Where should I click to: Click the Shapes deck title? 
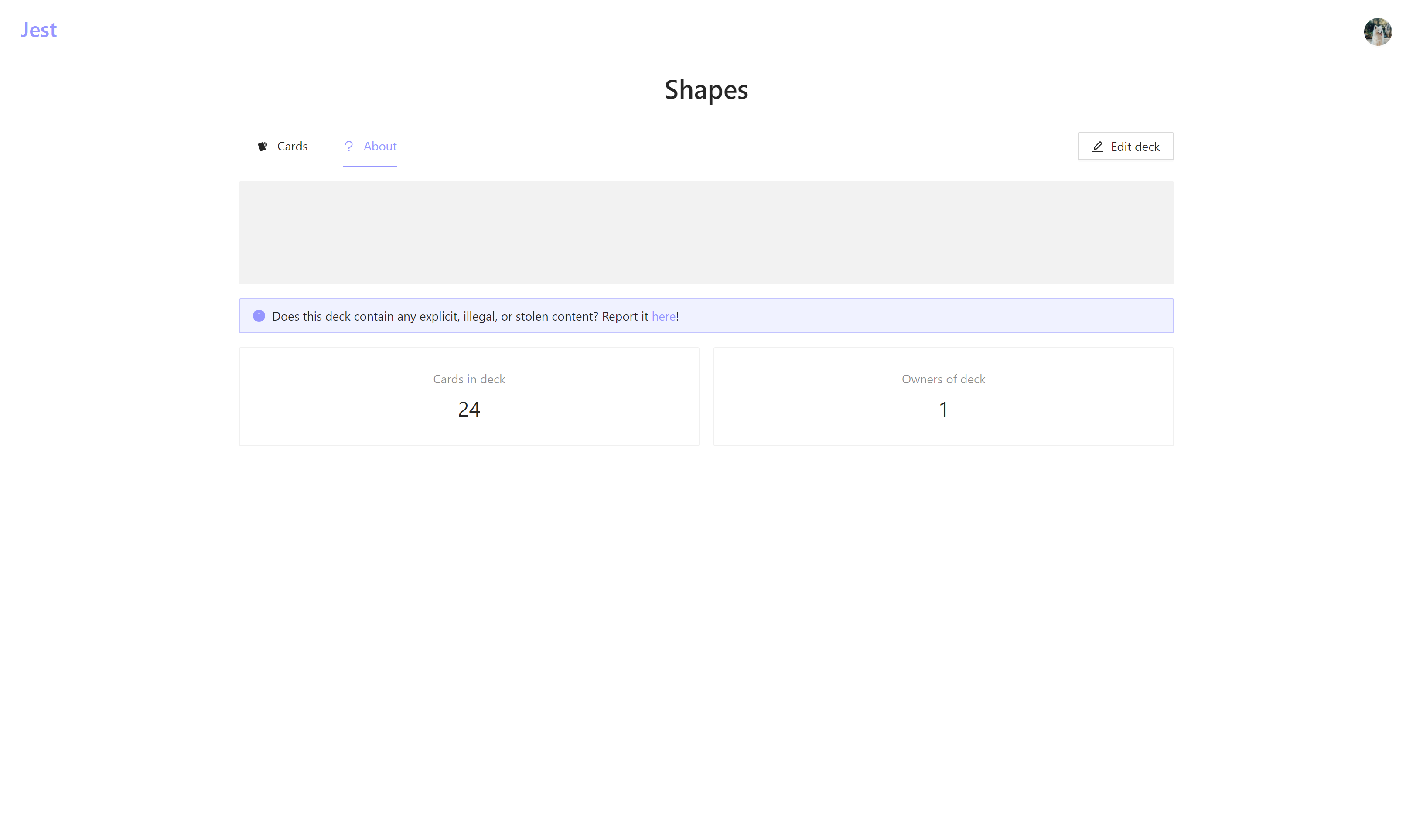706,90
